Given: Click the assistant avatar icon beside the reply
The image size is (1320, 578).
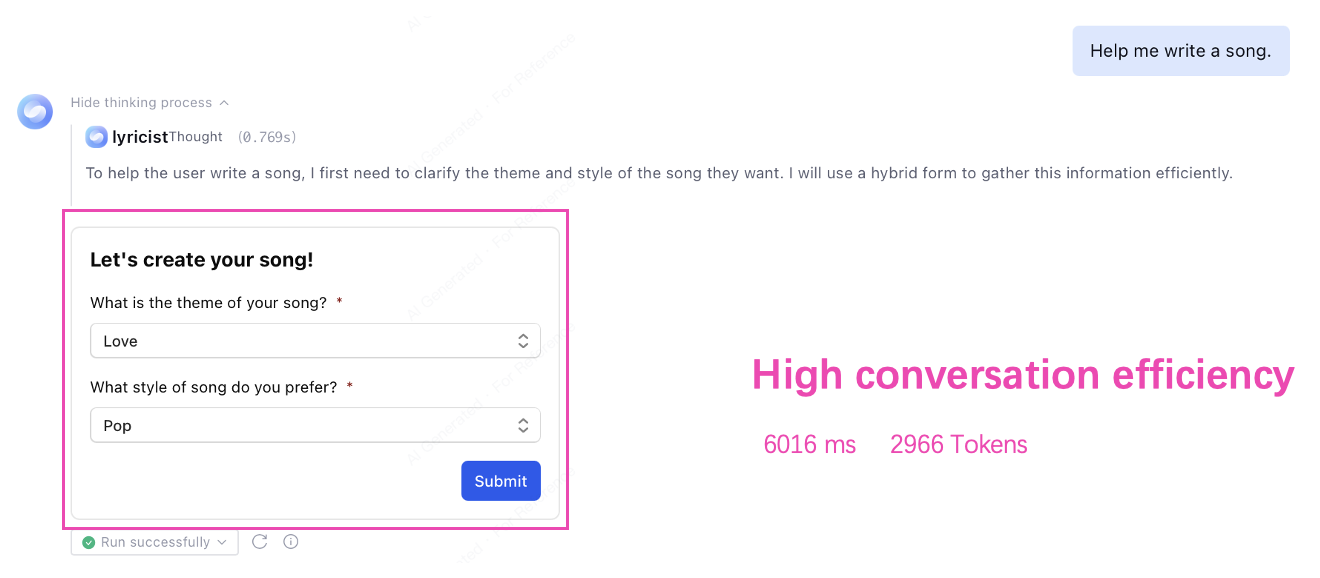Looking at the screenshot, I should [35, 111].
